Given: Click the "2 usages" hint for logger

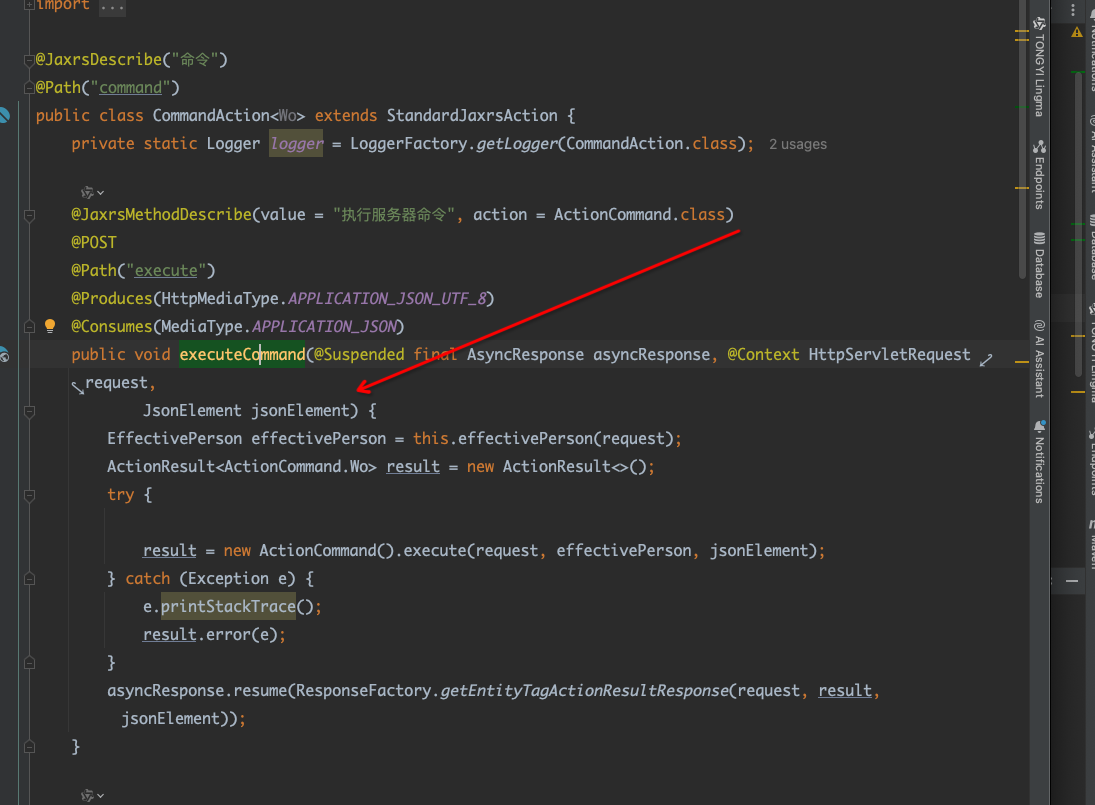Looking at the screenshot, I should [797, 144].
